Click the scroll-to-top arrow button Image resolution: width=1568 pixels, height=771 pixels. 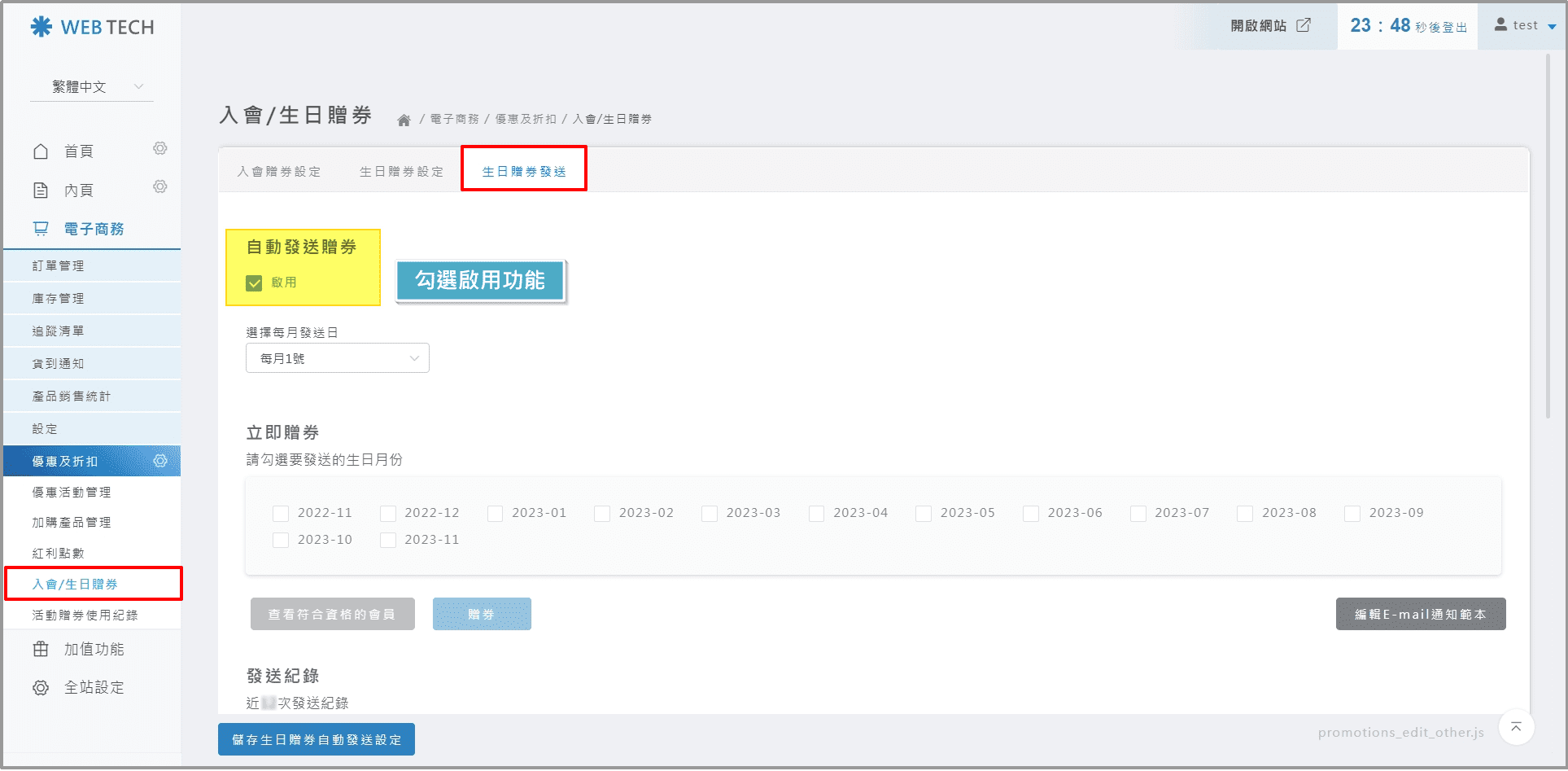(x=1516, y=727)
